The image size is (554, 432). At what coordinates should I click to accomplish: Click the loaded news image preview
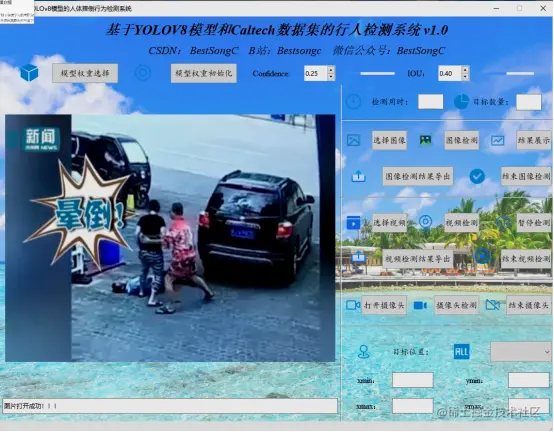tap(170, 238)
